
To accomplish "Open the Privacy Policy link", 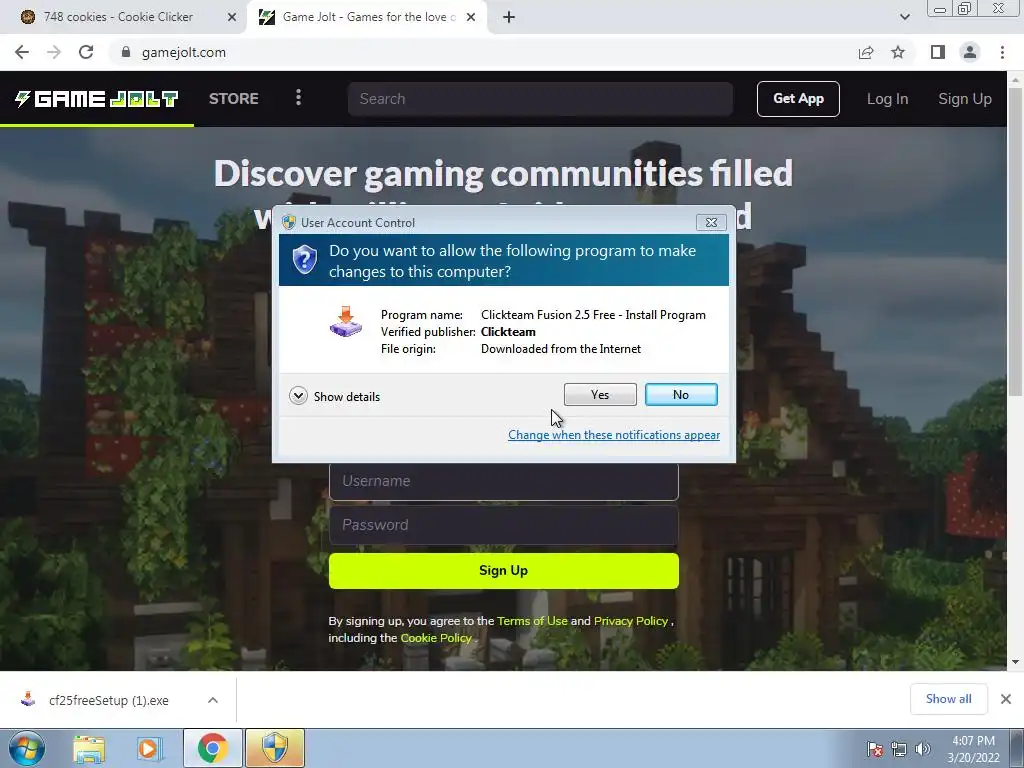I will [631, 621].
